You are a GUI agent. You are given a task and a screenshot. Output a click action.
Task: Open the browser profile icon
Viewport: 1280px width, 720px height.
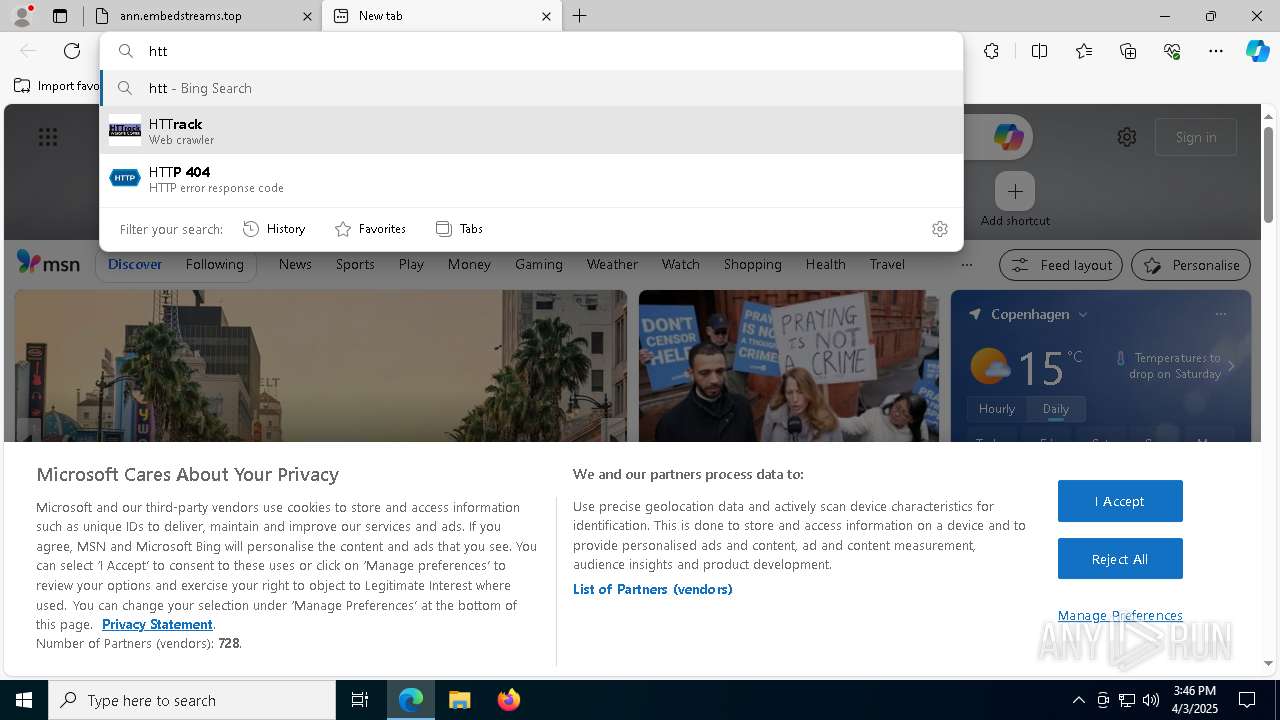[x=22, y=16]
